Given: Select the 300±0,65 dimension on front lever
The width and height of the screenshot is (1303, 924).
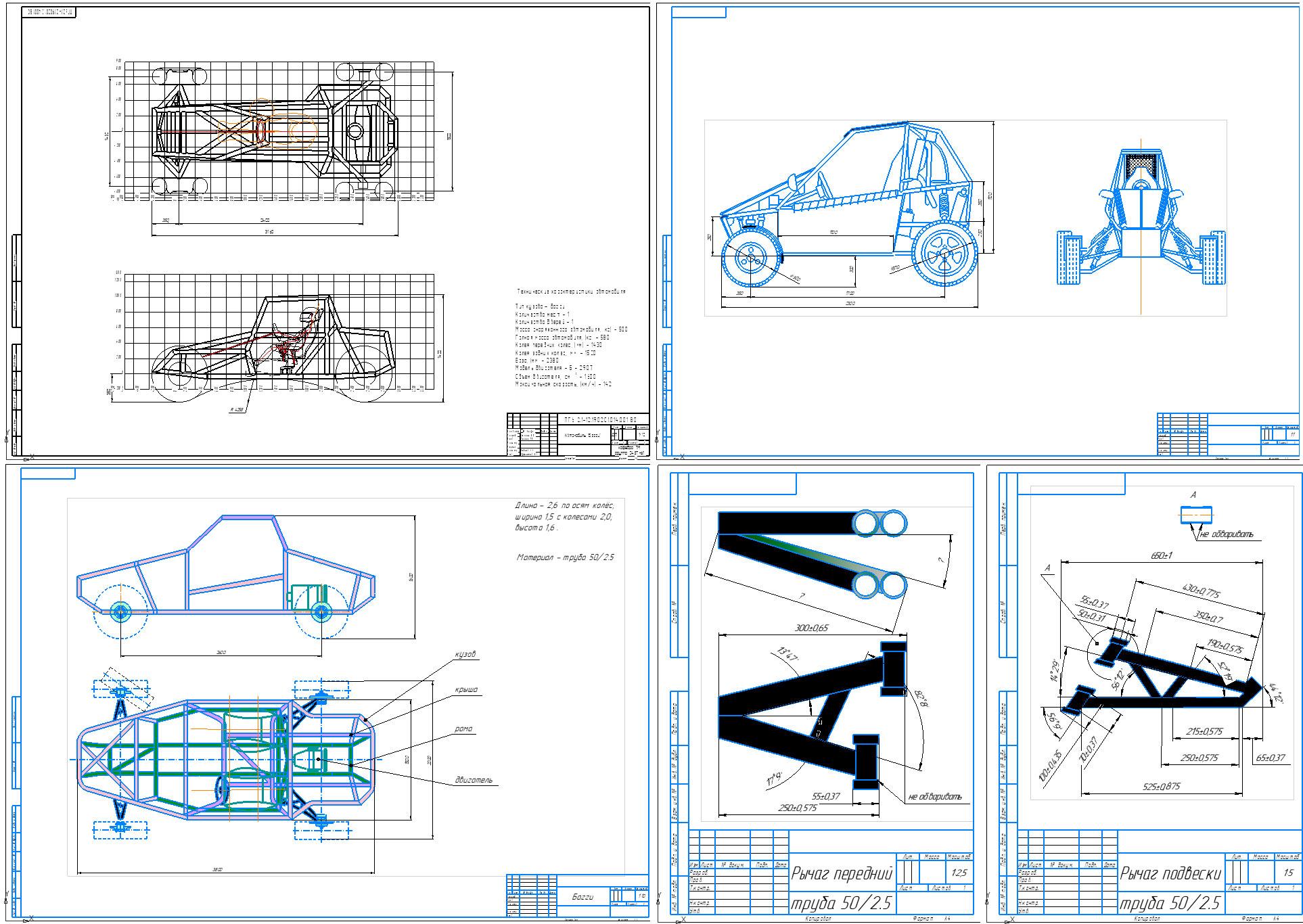Looking at the screenshot, I should click(811, 628).
